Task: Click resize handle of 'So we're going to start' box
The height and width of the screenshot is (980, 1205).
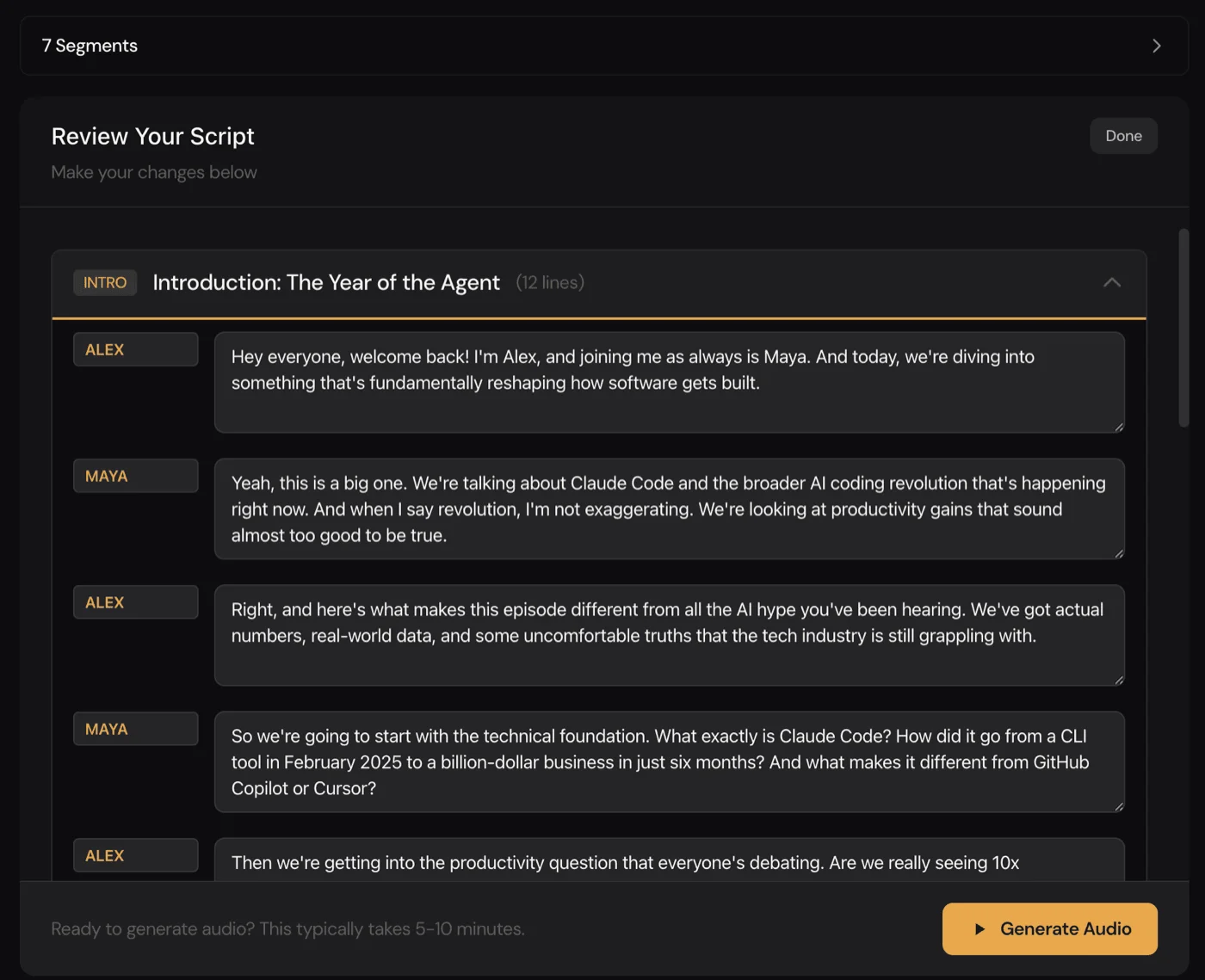Action: click(x=1118, y=806)
